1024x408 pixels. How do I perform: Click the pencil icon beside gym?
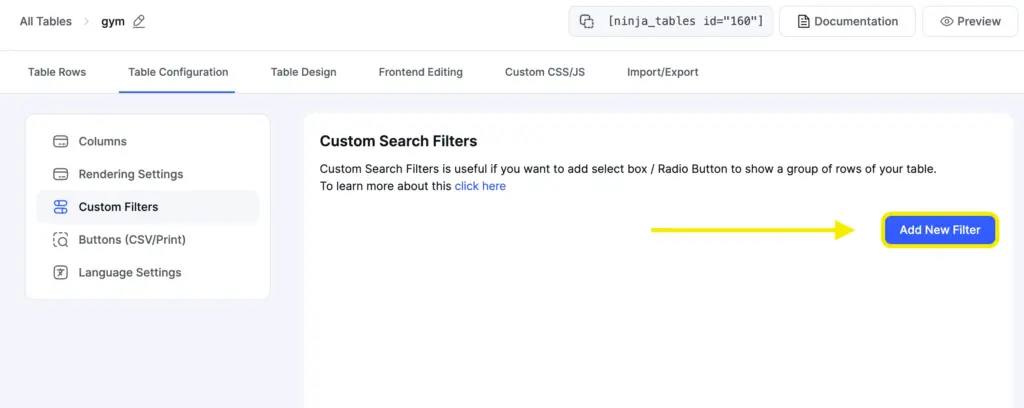click(x=138, y=22)
